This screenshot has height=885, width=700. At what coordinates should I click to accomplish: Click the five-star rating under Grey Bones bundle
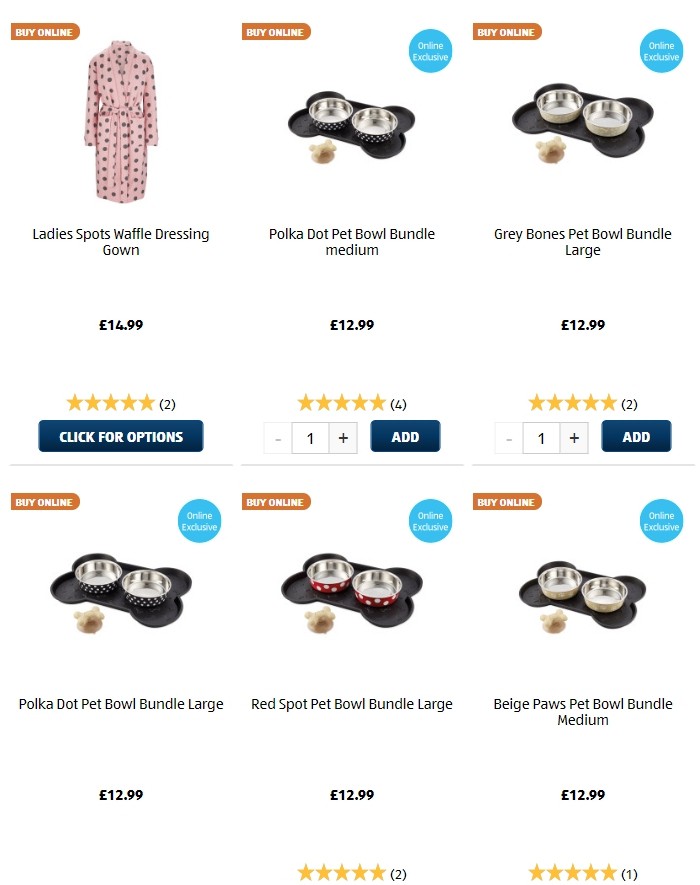tap(573, 403)
